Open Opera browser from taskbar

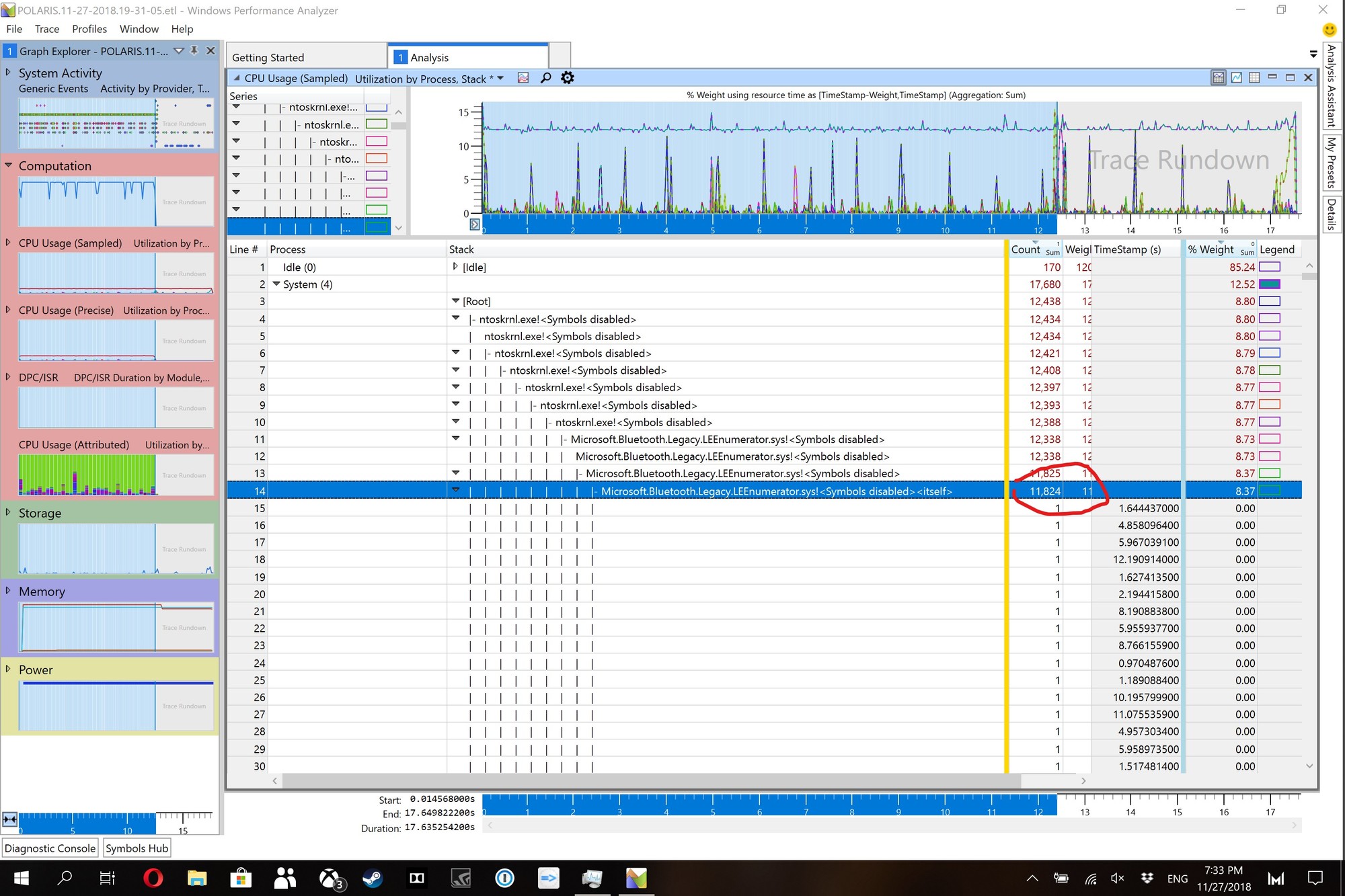point(153,878)
